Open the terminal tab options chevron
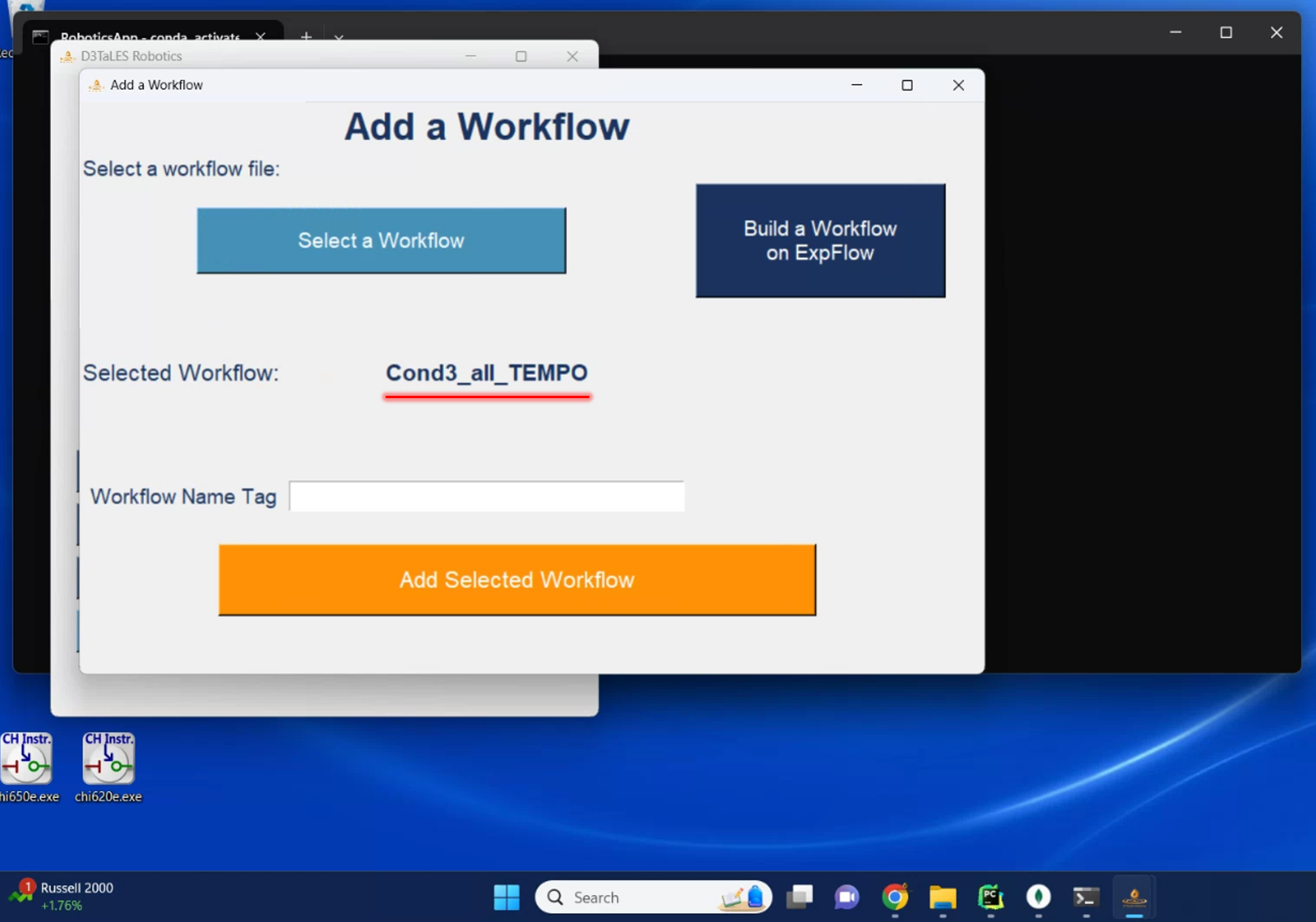1316x922 pixels. coord(339,38)
